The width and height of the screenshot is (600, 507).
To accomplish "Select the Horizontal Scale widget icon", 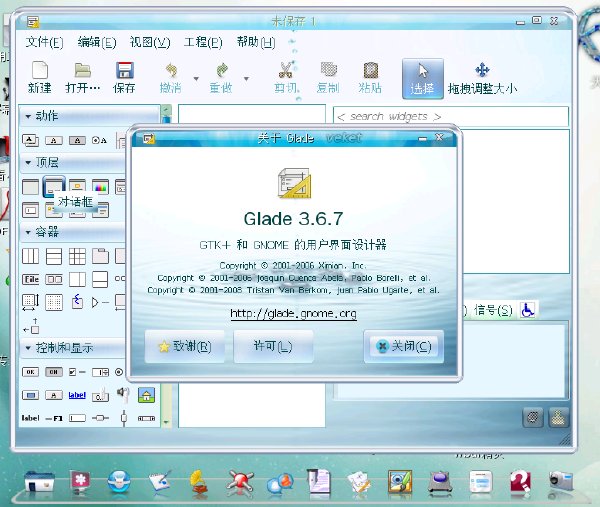I will (100, 418).
